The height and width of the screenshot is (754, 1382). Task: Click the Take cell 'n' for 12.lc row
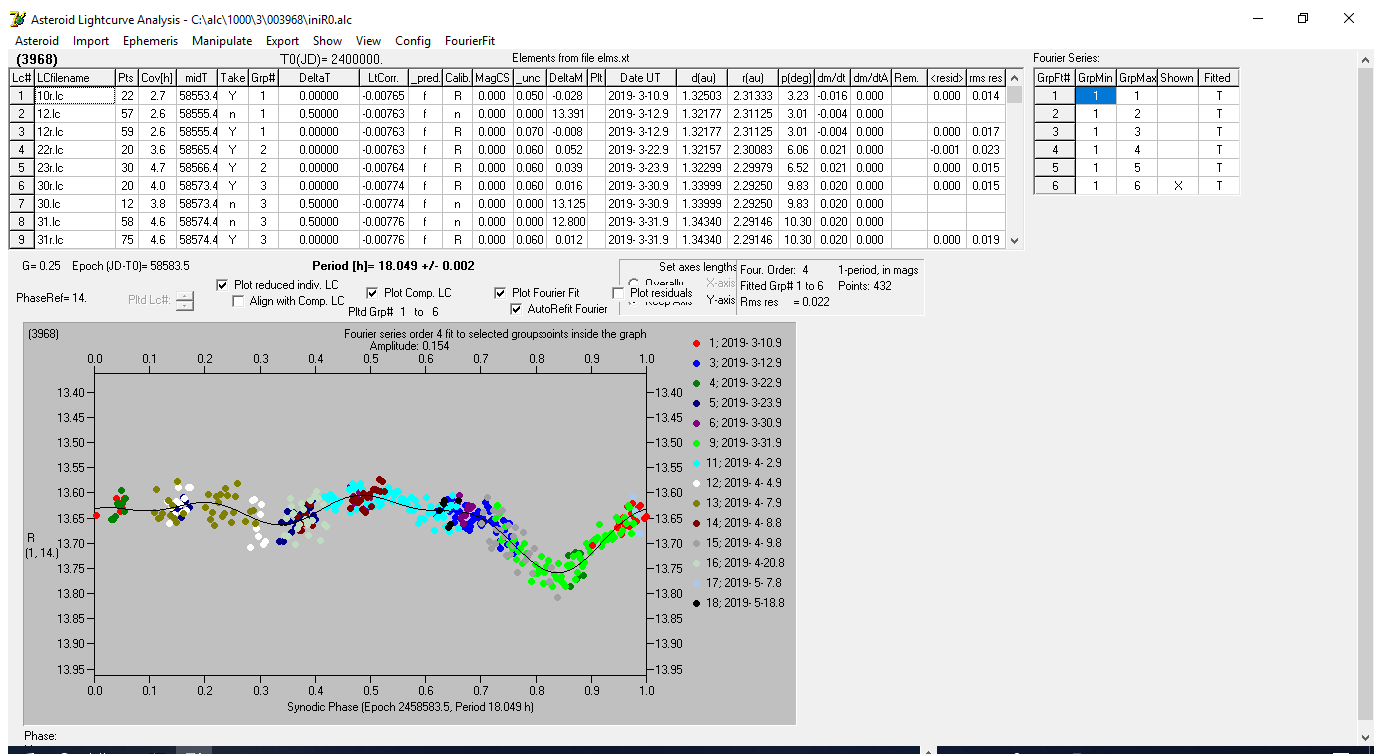(232, 113)
